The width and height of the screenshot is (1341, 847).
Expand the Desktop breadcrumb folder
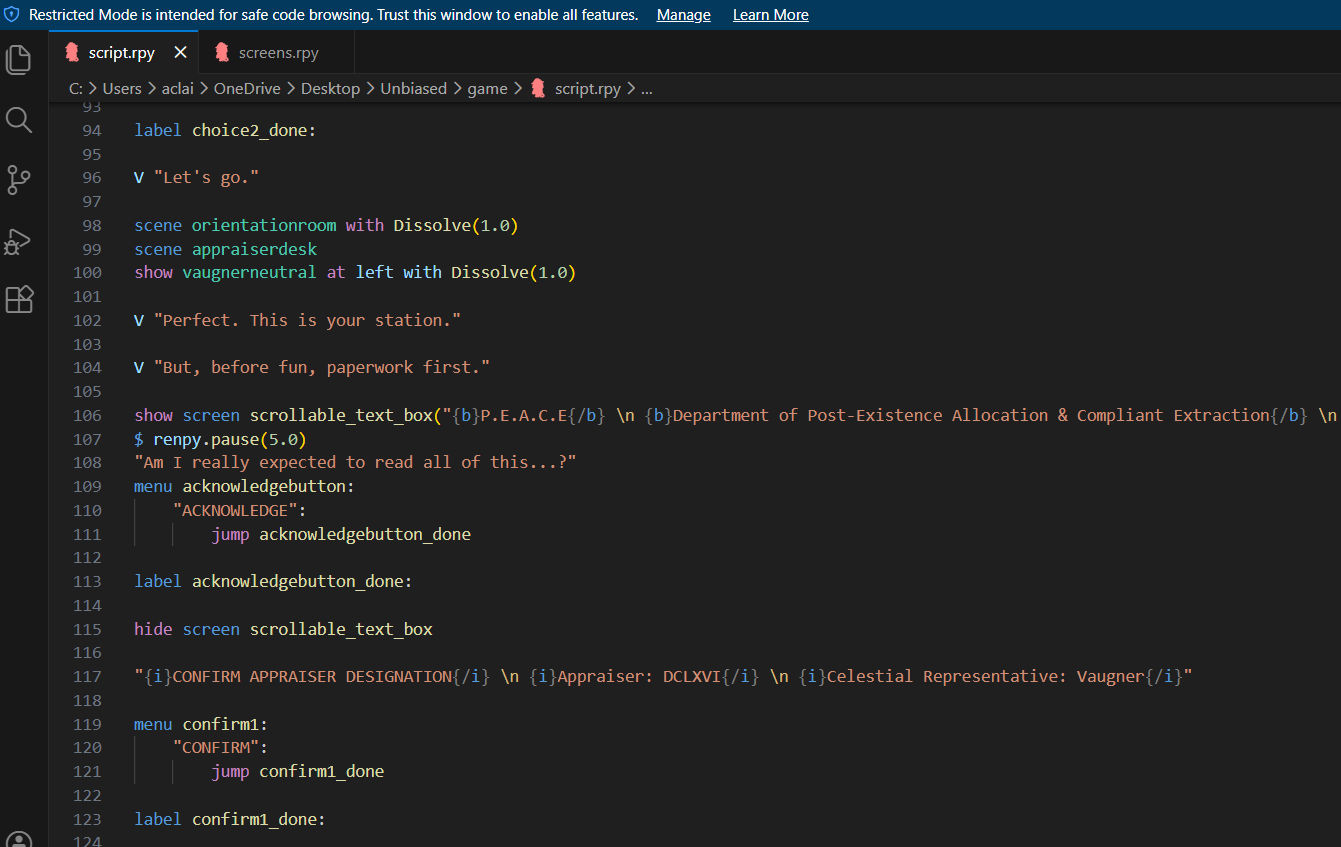pyautogui.click(x=330, y=89)
